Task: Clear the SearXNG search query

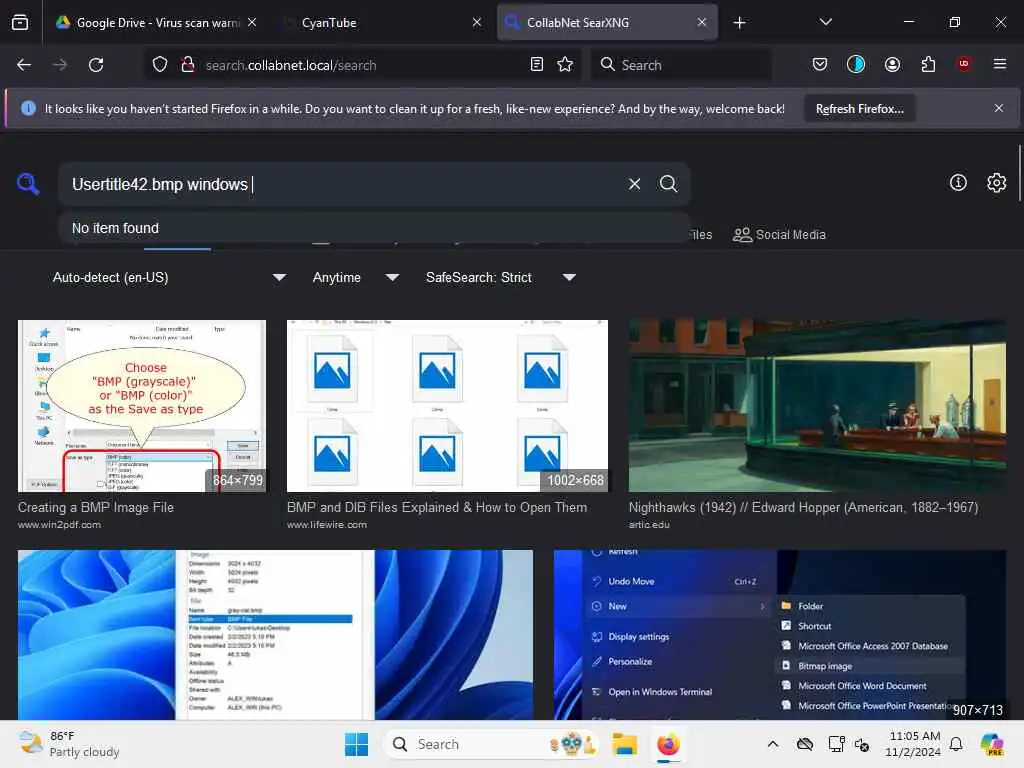Action: (x=634, y=184)
